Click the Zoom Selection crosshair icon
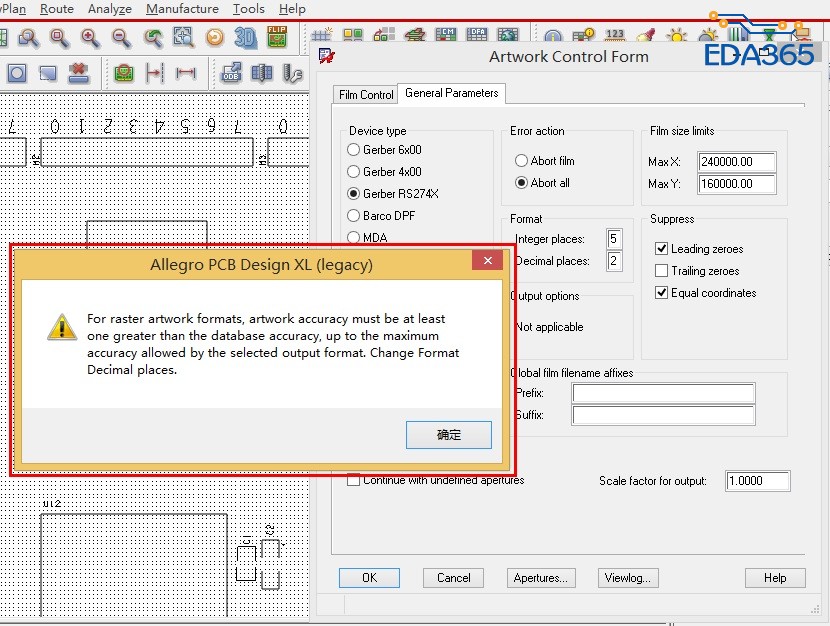This screenshot has height=626, width=830. pyautogui.click(x=184, y=37)
